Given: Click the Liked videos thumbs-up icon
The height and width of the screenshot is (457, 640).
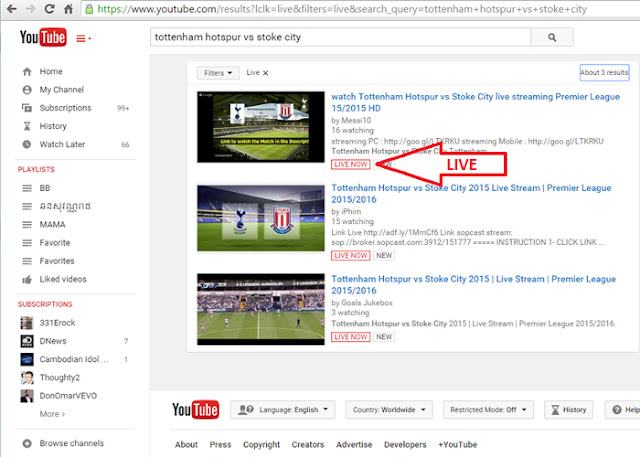Looking at the screenshot, I should pyautogui.click(x=27, y=280).
